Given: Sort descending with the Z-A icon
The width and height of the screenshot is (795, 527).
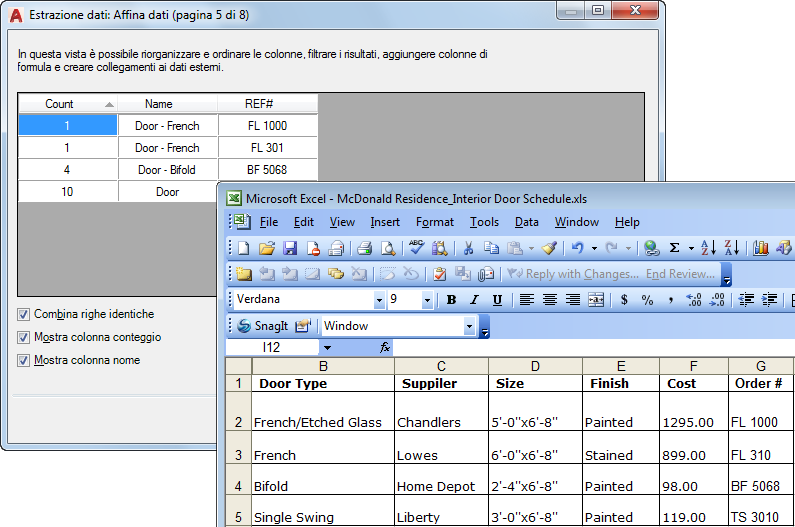Looking at the screenshot, I should click(x=732, y=248).
